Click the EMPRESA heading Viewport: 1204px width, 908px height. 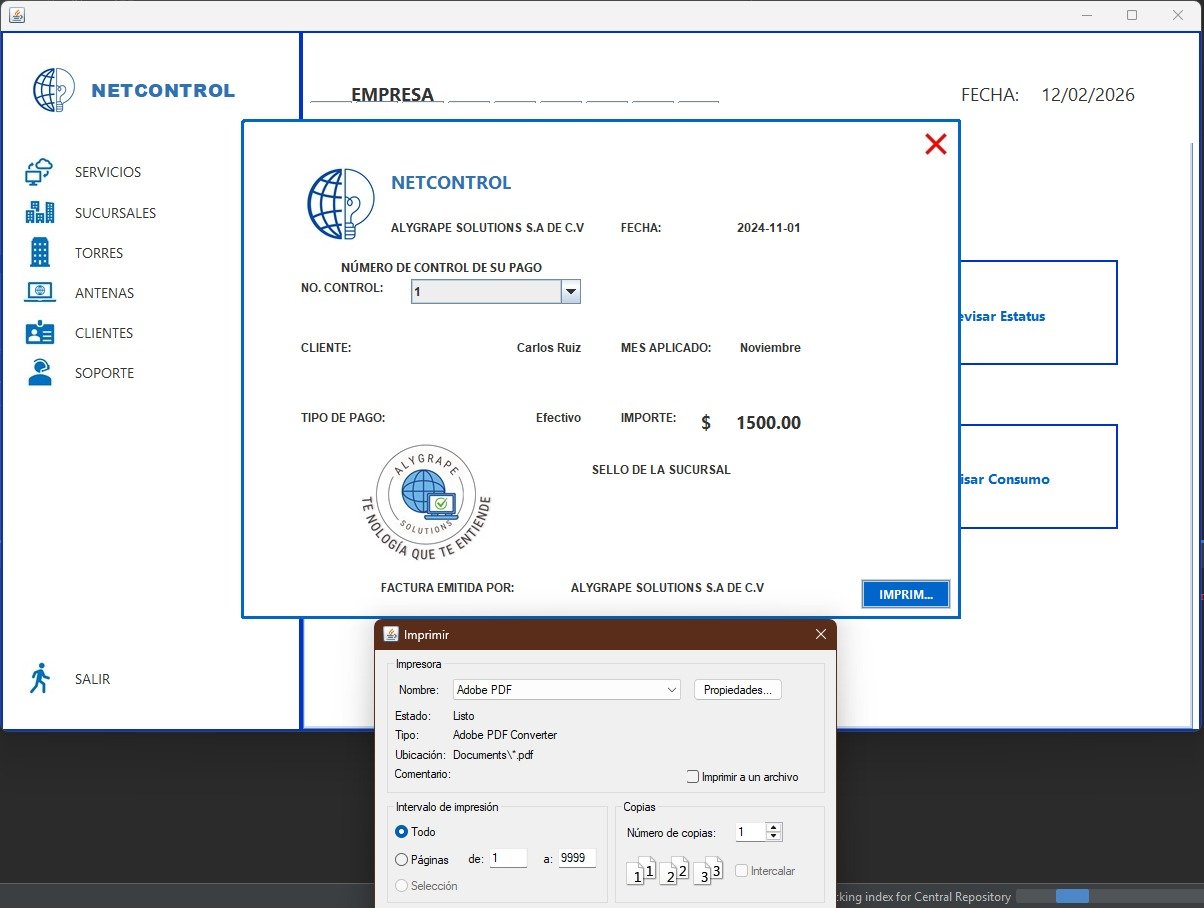click(x=392, y=95)
